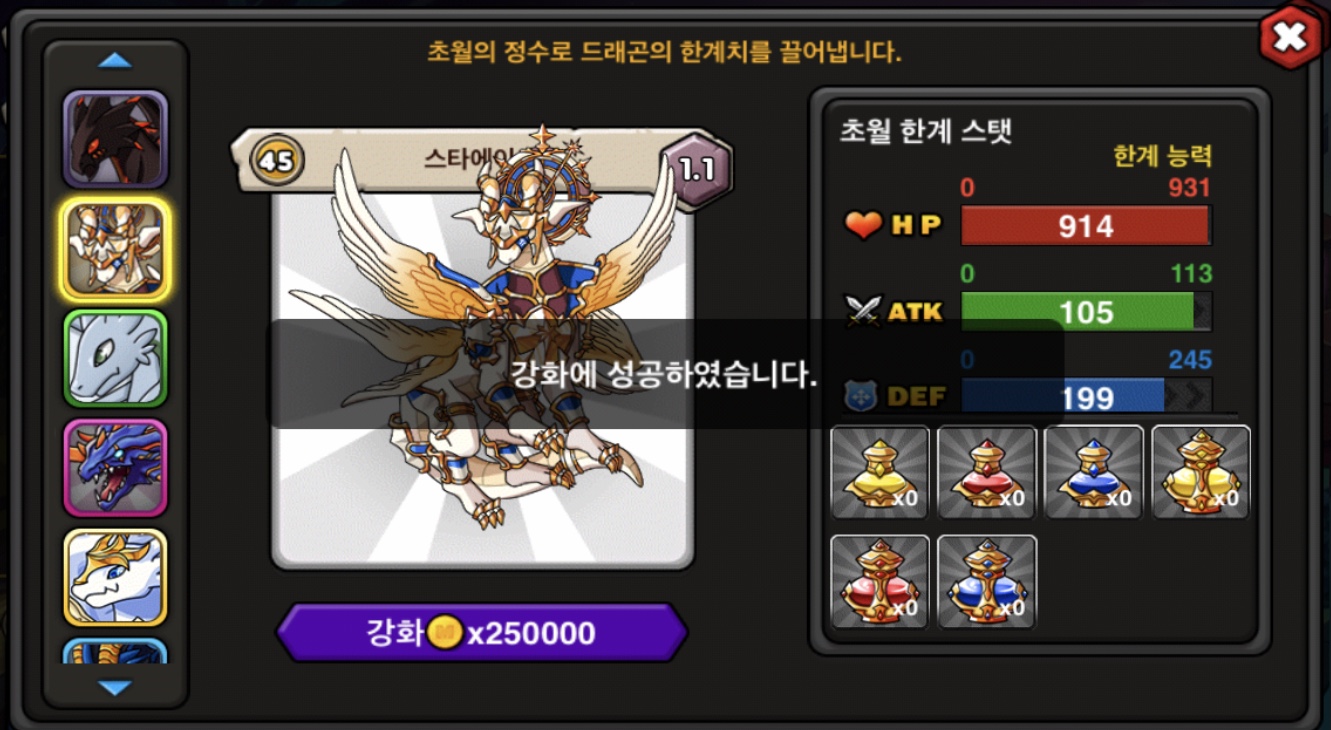Viewport: 1331px width, 730px height.
Task: Select the small yellow essence potion
Action: 880,472
